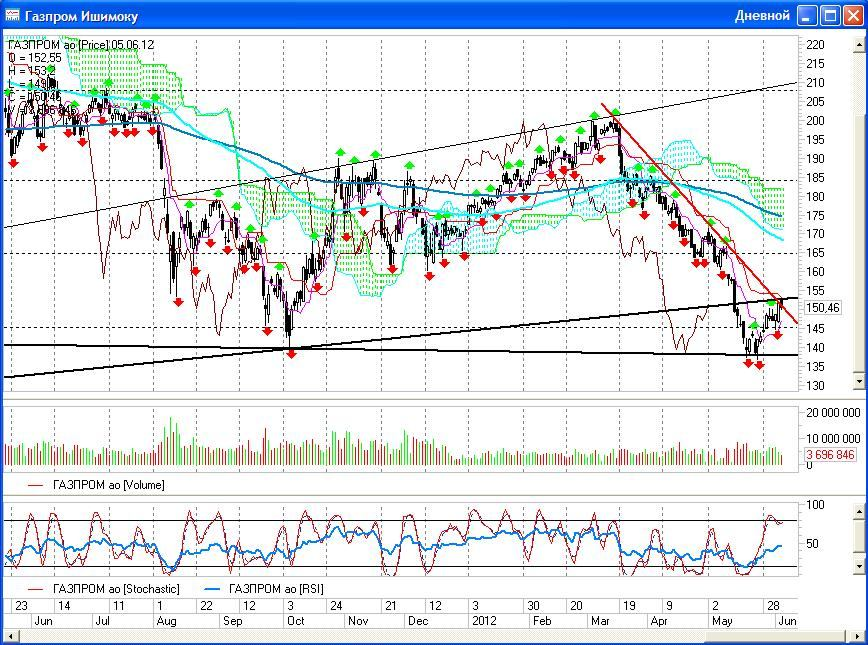This screenshot has width=868, height=645.
Task: Select the 'ГАЗПРОМ ао [Volume]' legend label
Action: [108, 486]
